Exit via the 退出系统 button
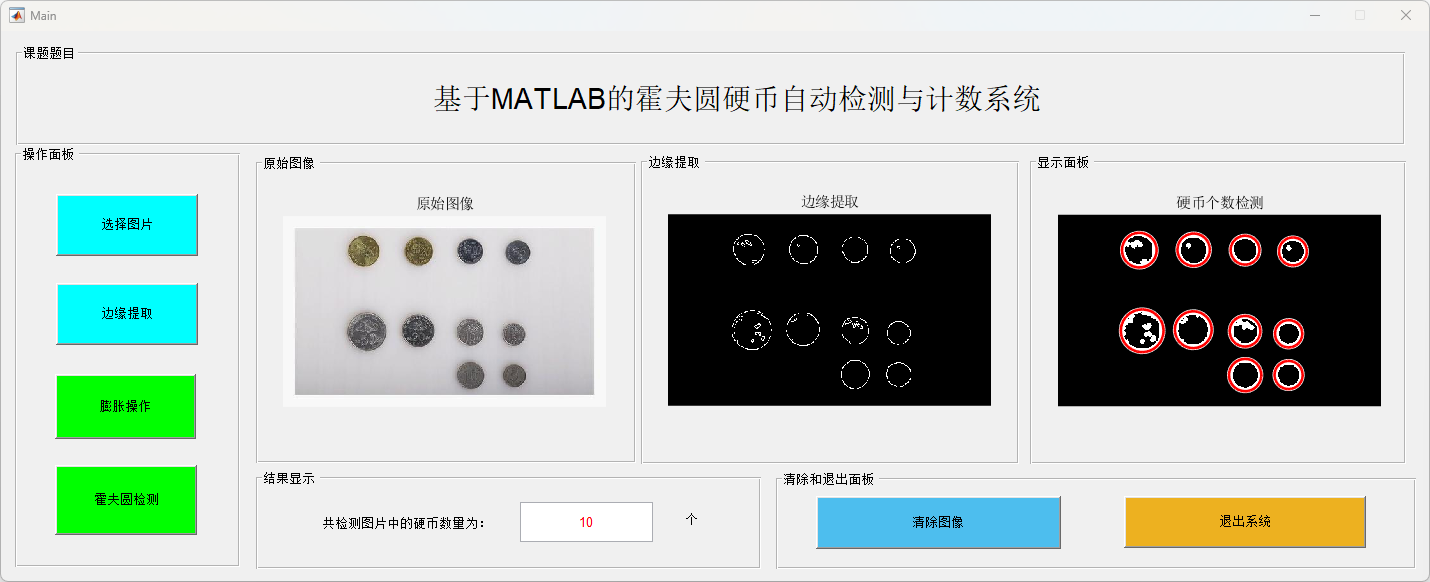The width and height of the screenshot is (1430, 582). (1245, 521)
